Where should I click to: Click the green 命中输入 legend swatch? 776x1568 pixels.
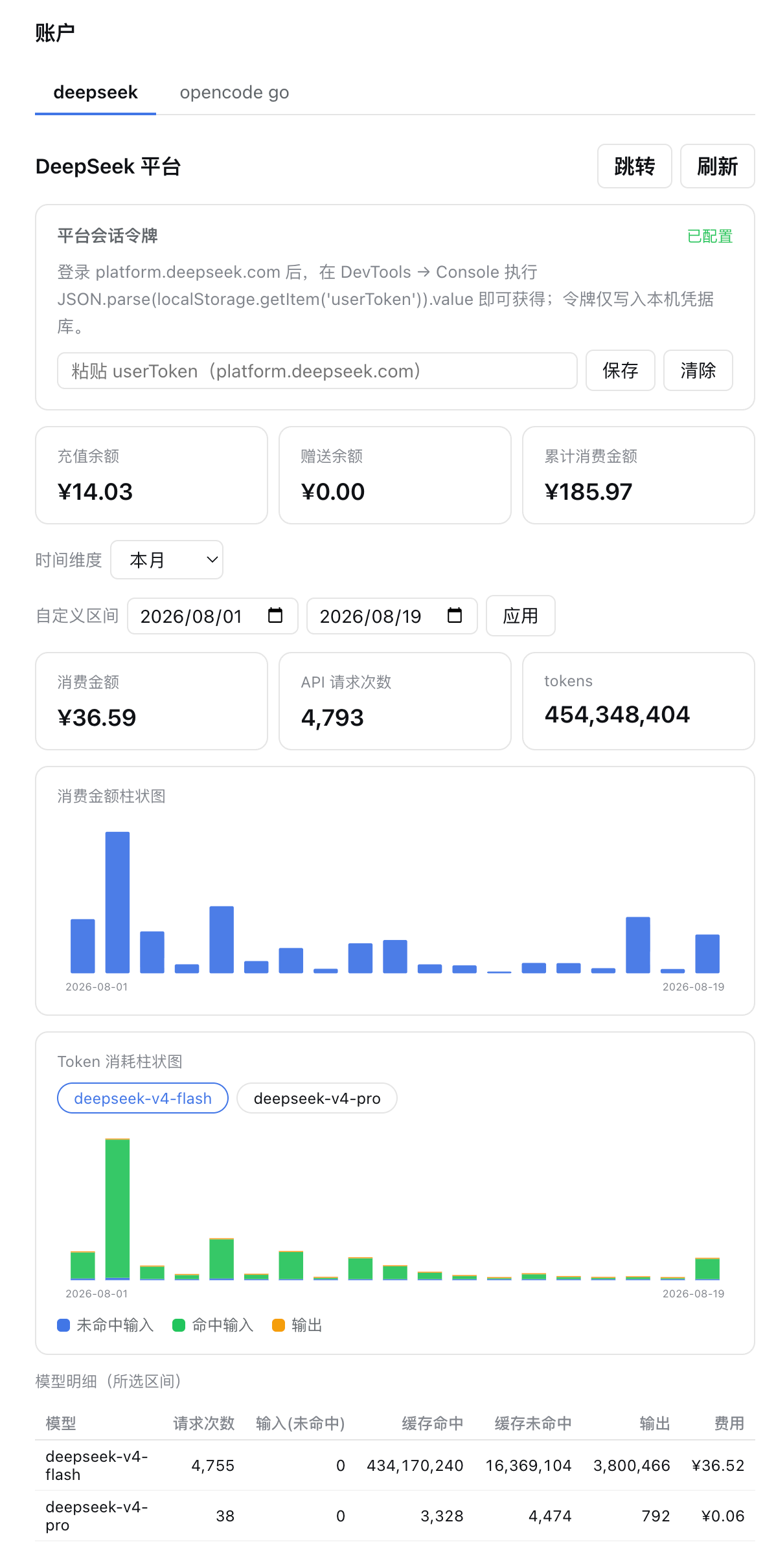pos(179,1325)
